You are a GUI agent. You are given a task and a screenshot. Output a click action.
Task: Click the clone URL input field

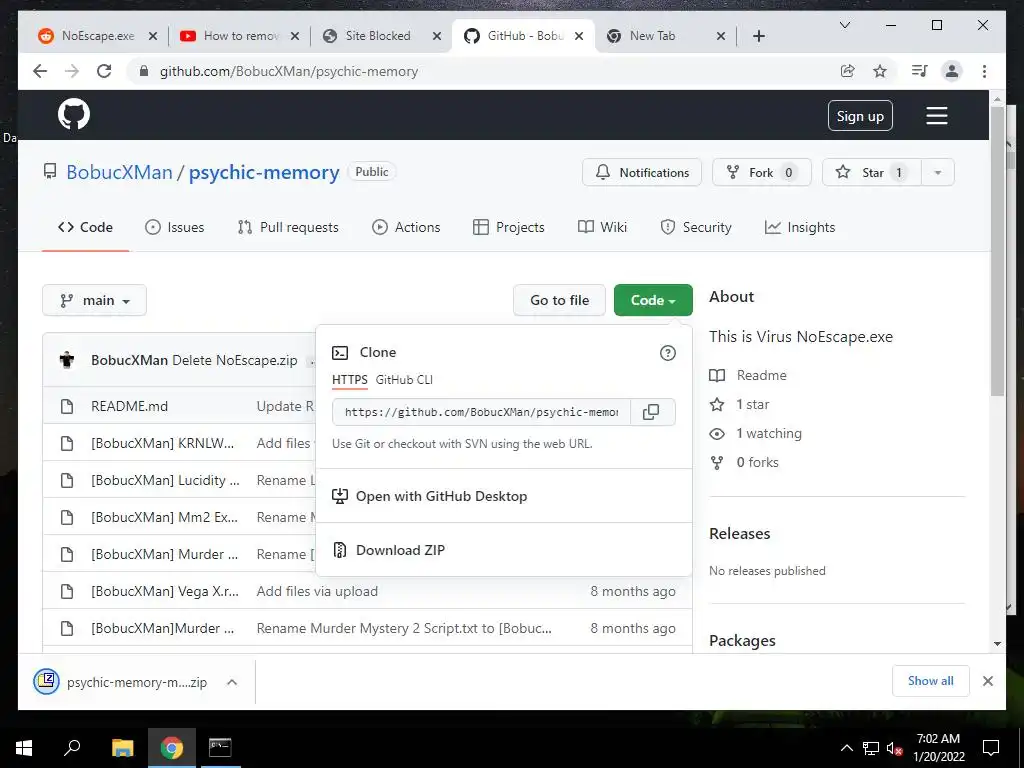point(481,412)
